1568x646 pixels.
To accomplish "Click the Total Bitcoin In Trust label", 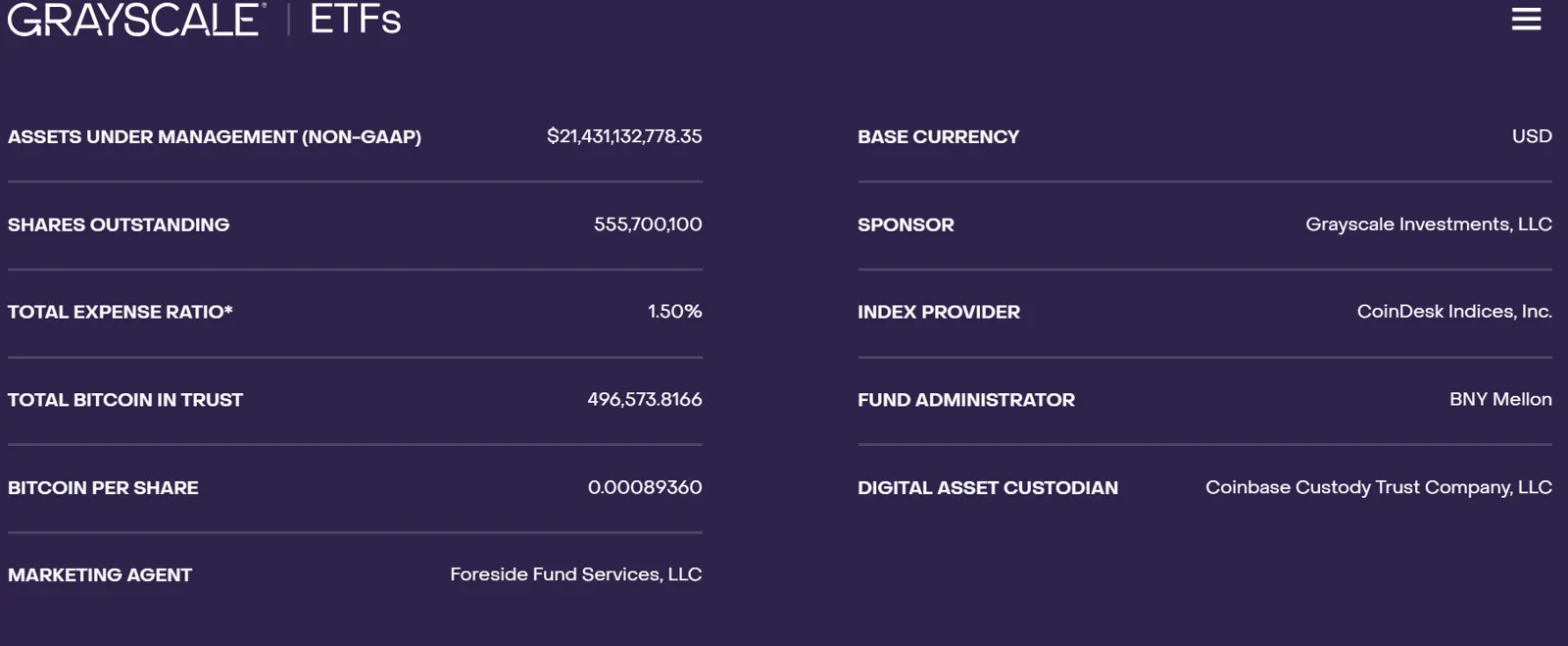I will tap(124, 399).
